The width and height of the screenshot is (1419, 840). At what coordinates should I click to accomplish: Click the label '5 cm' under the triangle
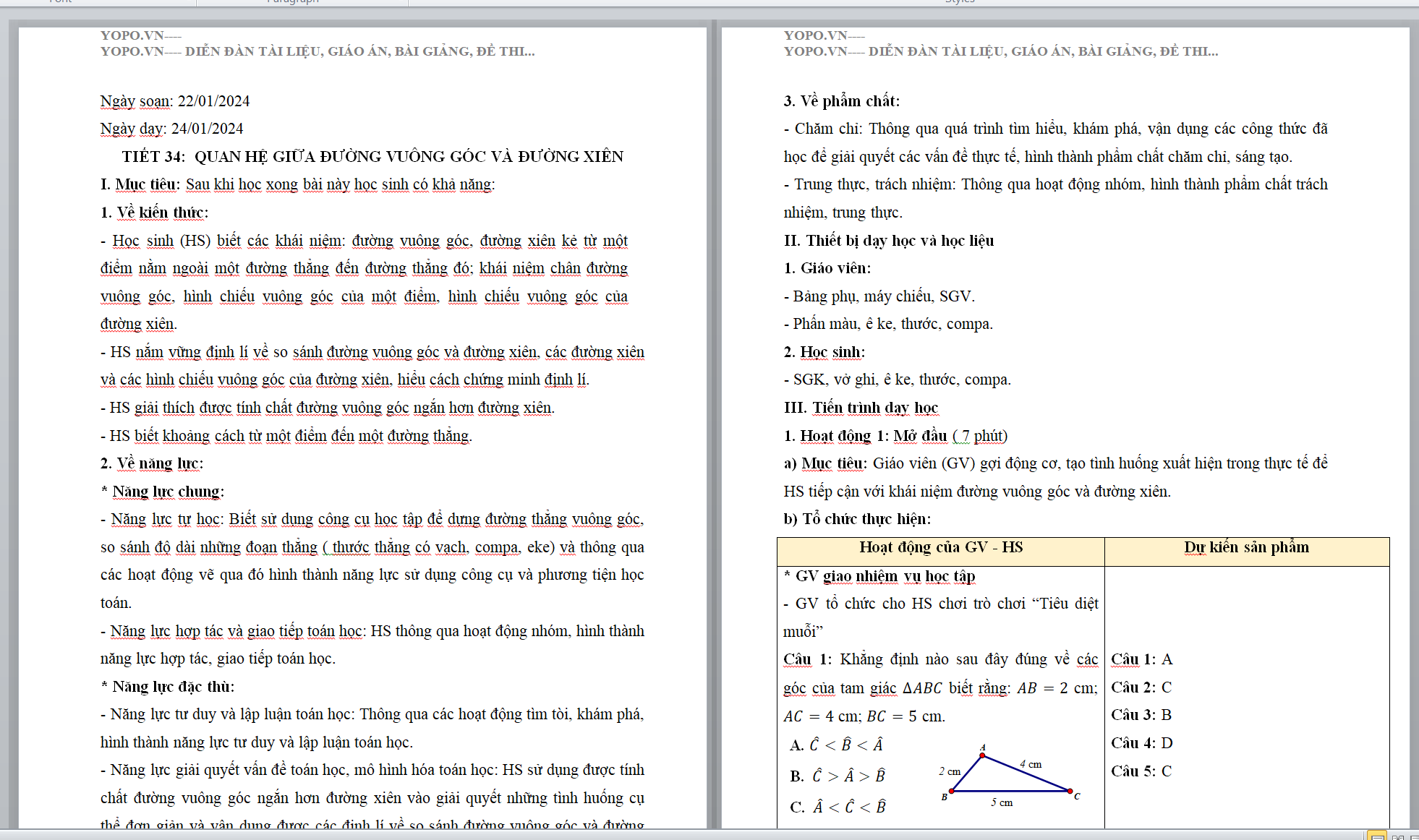[1002, 802]
